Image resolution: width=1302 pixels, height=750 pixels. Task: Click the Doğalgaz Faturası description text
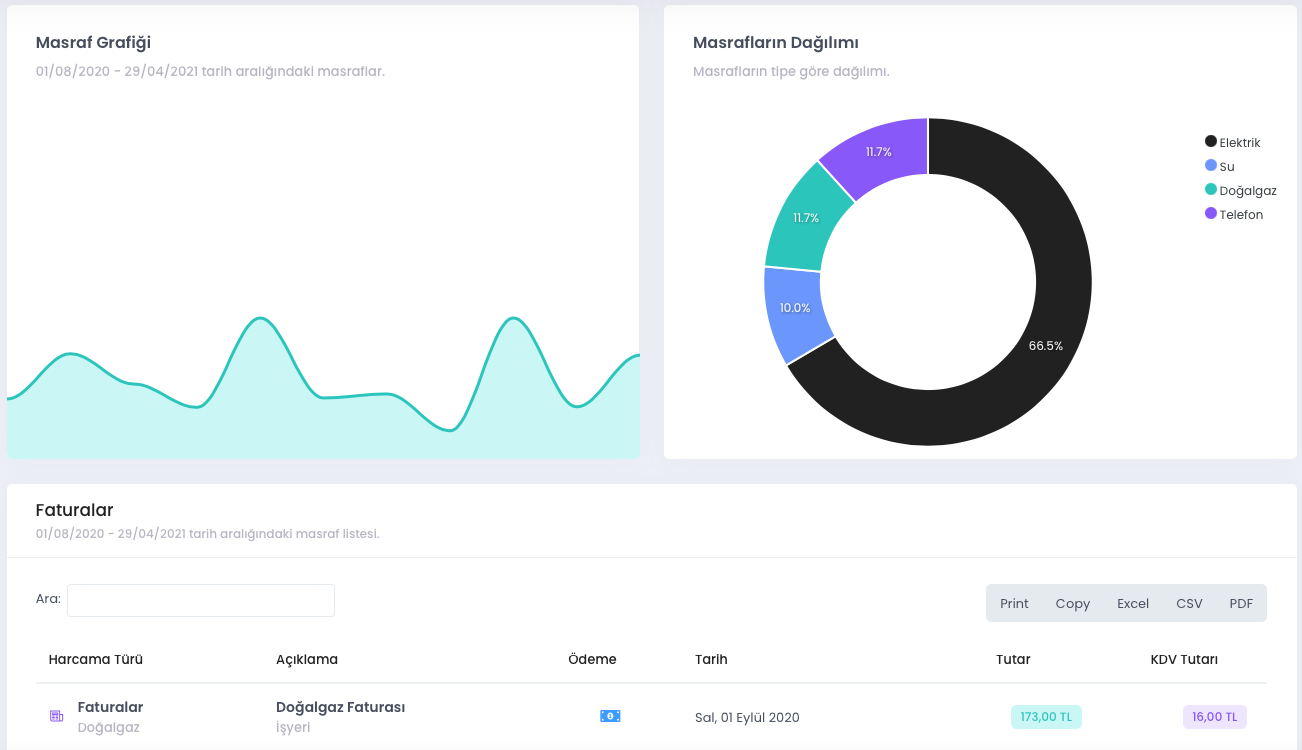(340, 707)
